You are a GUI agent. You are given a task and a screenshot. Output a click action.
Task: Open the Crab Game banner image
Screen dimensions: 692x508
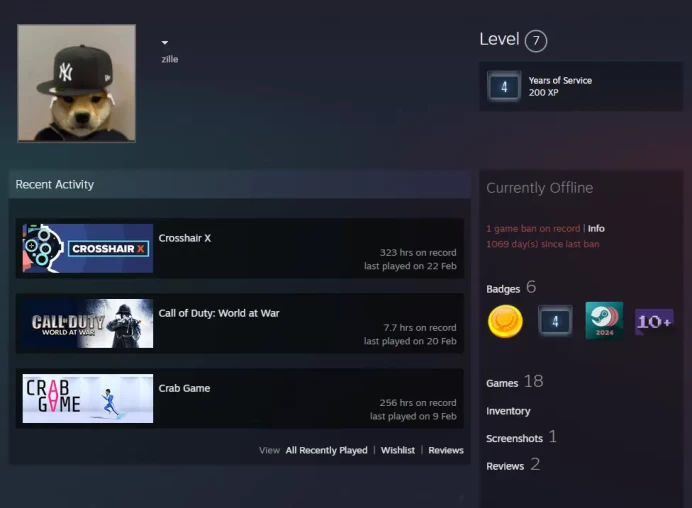pyautogui.click(x=88, y=399)
